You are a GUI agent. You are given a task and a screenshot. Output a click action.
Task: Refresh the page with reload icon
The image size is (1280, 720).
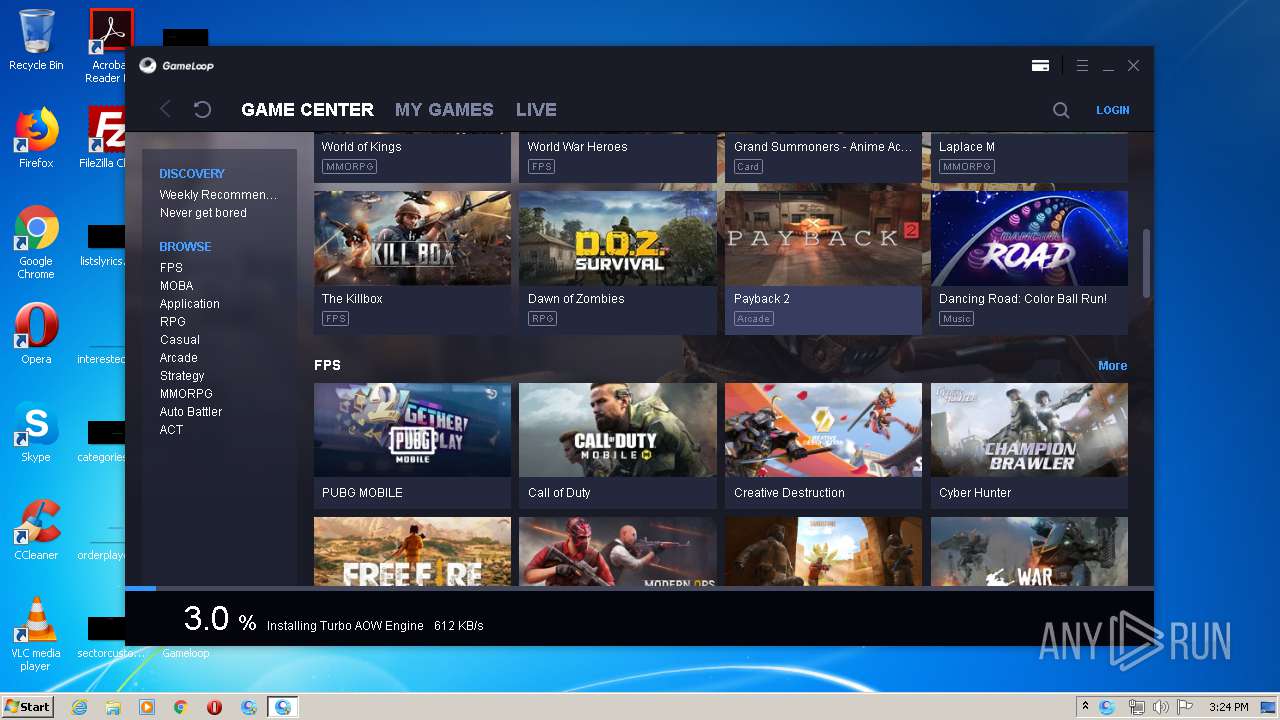tap(202, 109)
